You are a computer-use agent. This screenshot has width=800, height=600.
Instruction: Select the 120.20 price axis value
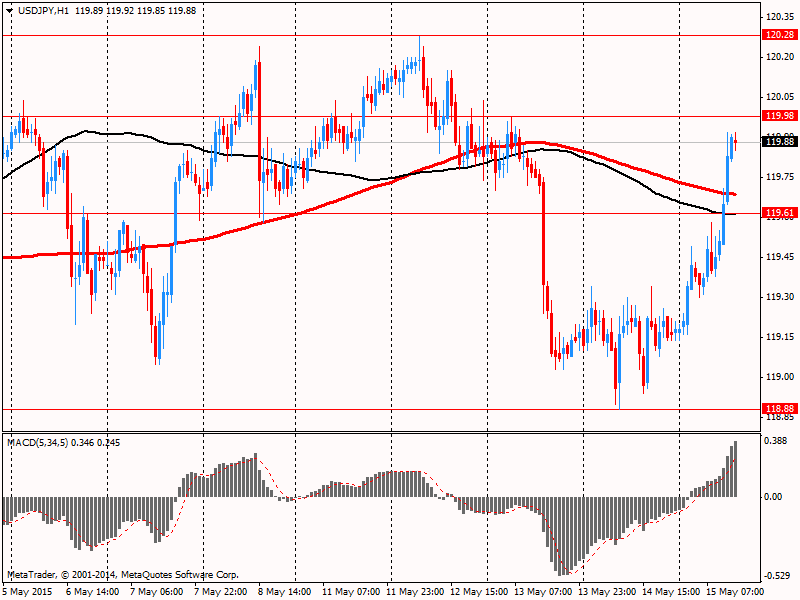click(780, 57)
